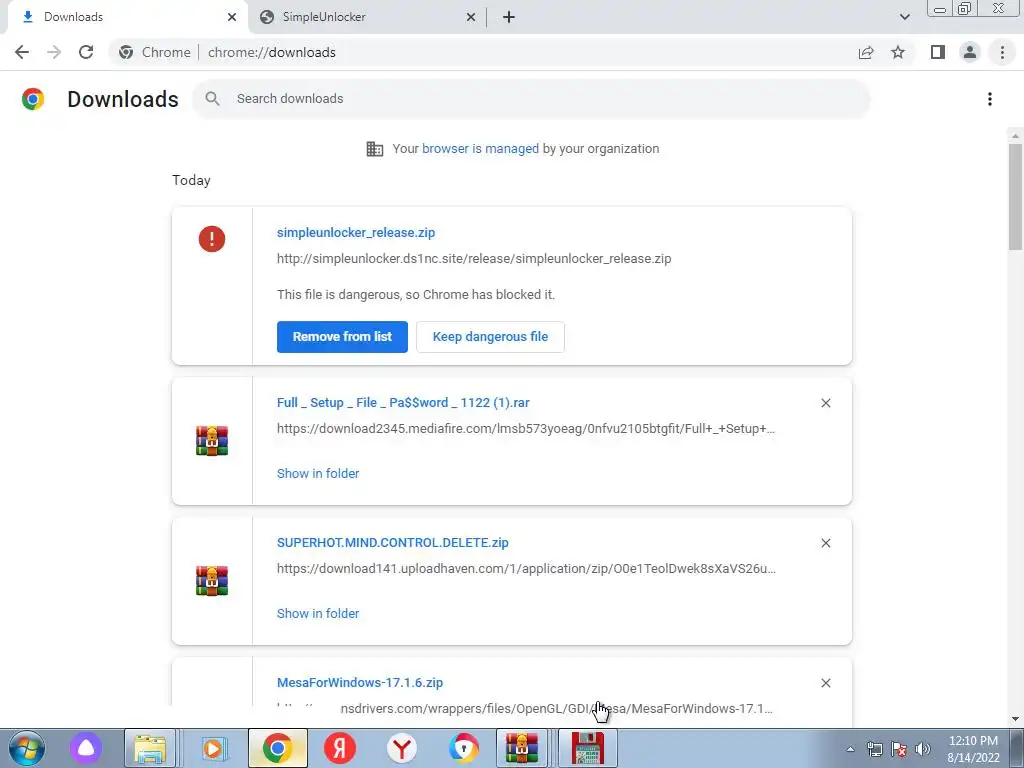Close the SimpleUnlocker tab
Image resolution: width=1024 pixels, height=768 pixels.
click(x=471, y=17)
